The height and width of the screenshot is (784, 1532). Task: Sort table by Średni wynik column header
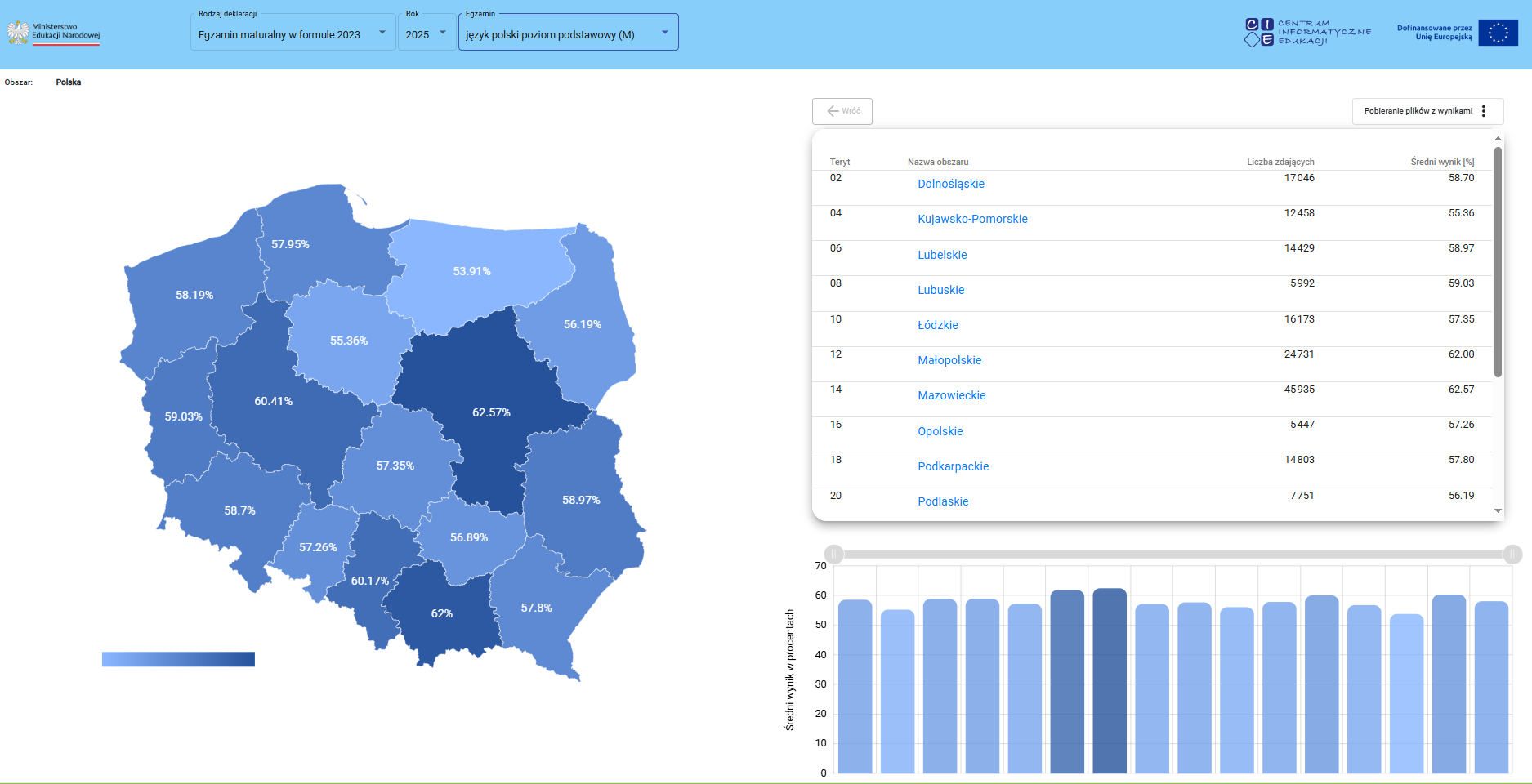[x=1442, y=162]
